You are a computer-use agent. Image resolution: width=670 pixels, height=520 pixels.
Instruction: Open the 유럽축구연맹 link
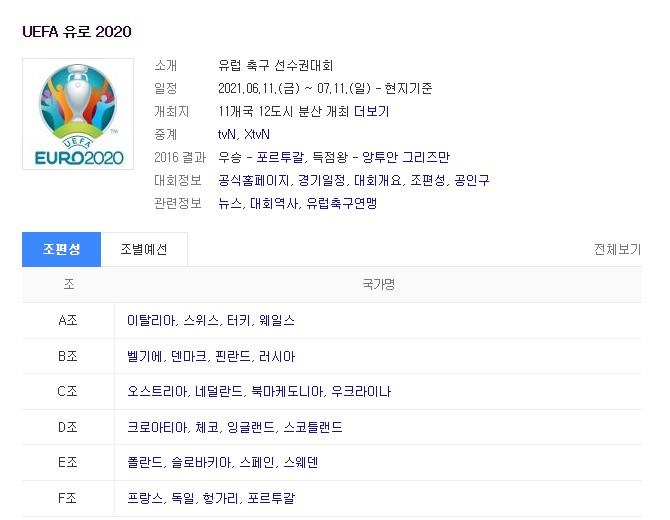pyautogui.click(x=341, y=203)
